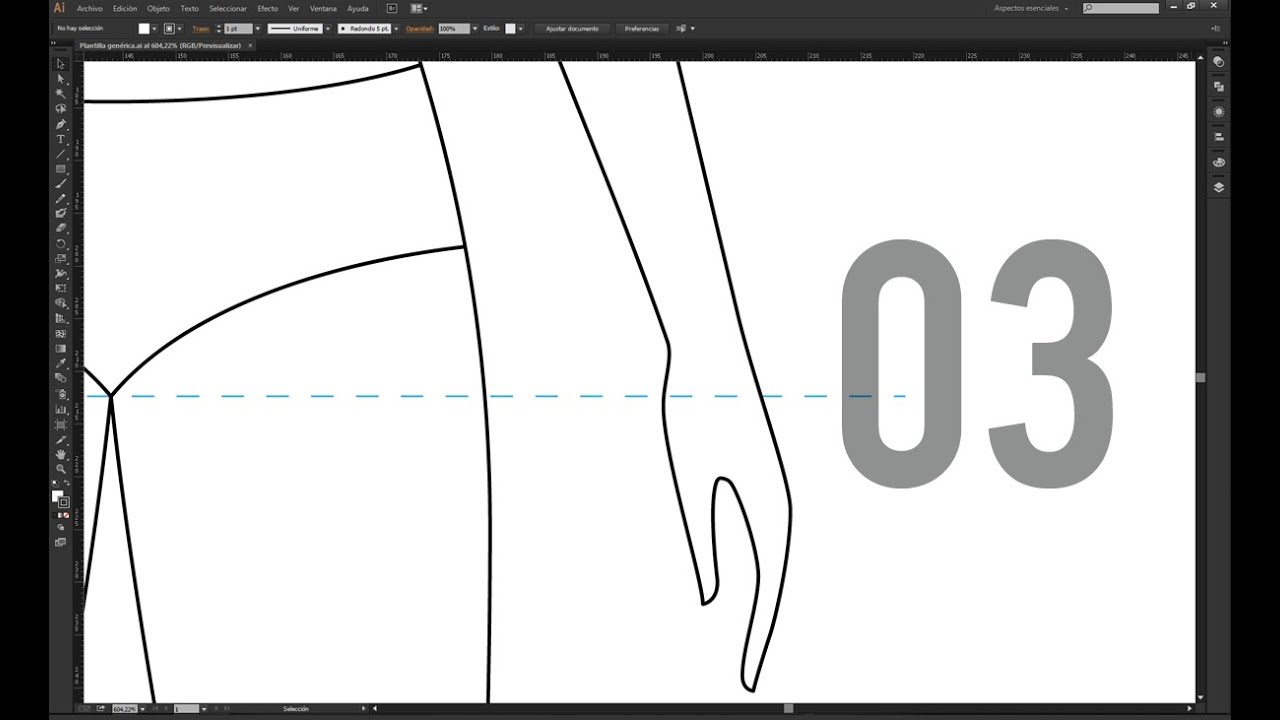Screen dimensions: 1280x720
Task: Open the arrange documents dropdown
Action: (419, 8)
